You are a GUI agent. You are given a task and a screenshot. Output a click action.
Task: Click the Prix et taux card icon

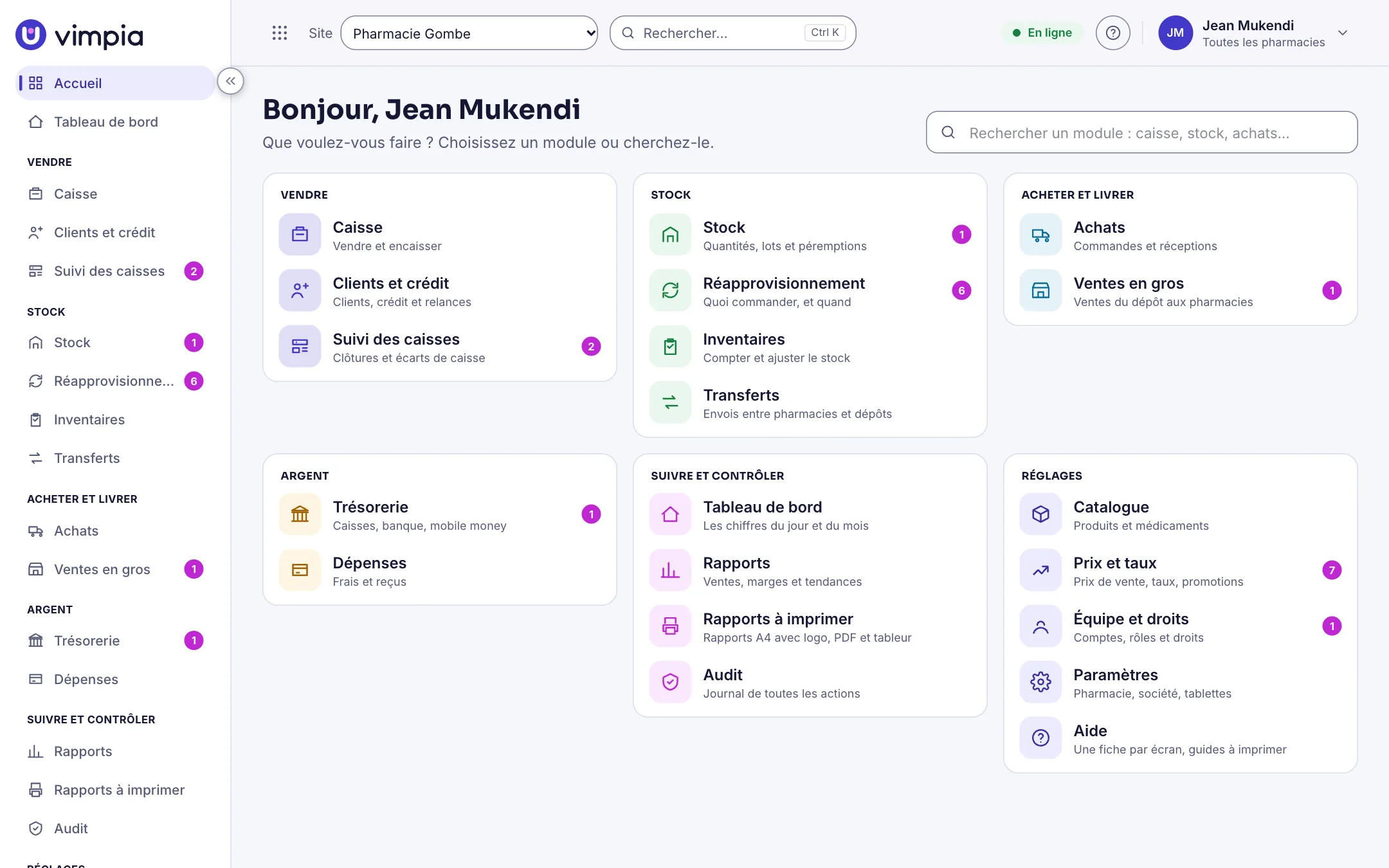pos(1040,570)
